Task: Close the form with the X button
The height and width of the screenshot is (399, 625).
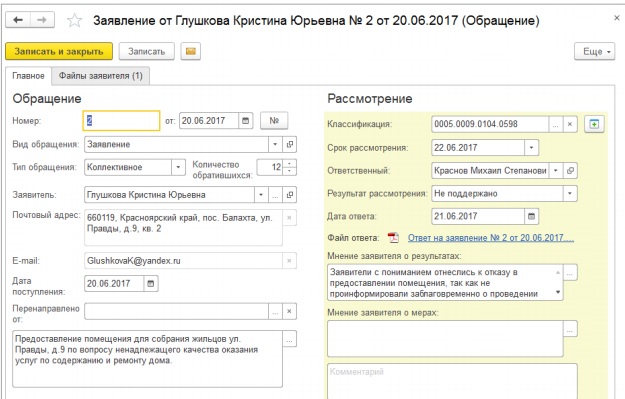Action: pyautogui.click(x=616, y=18)
